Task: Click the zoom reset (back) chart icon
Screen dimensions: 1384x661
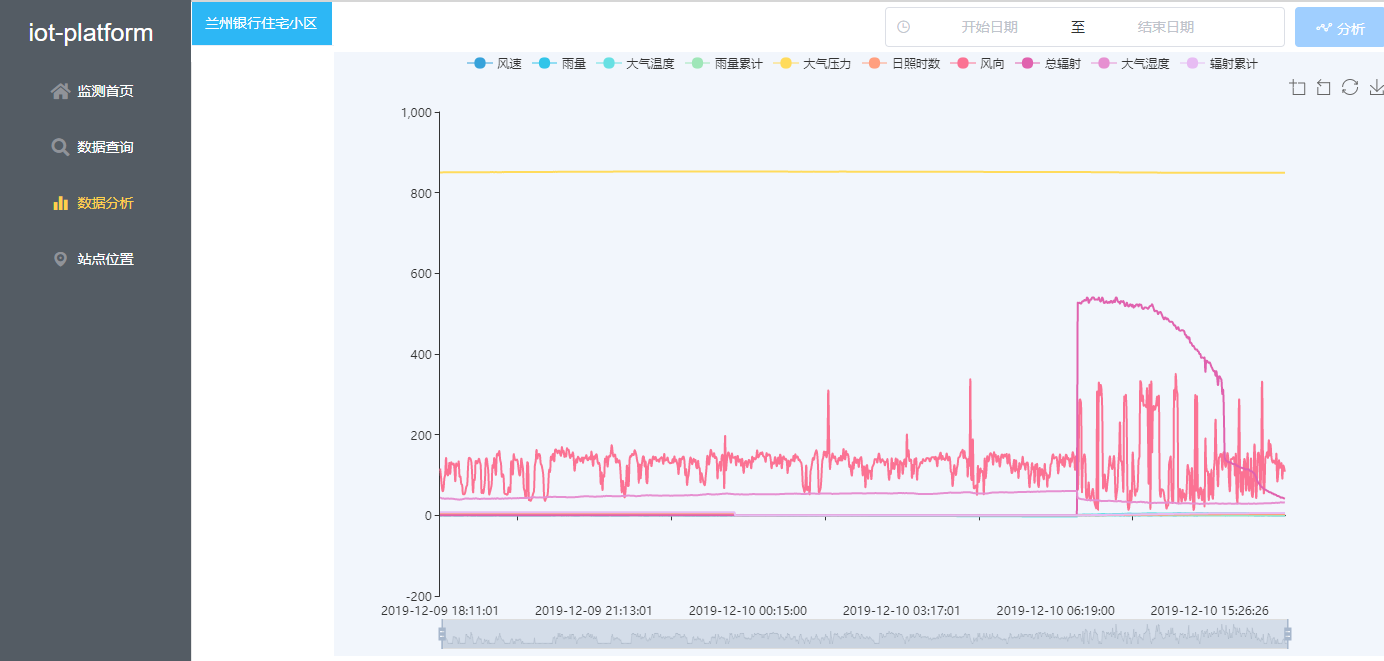Action: (x=1323, y=88)
